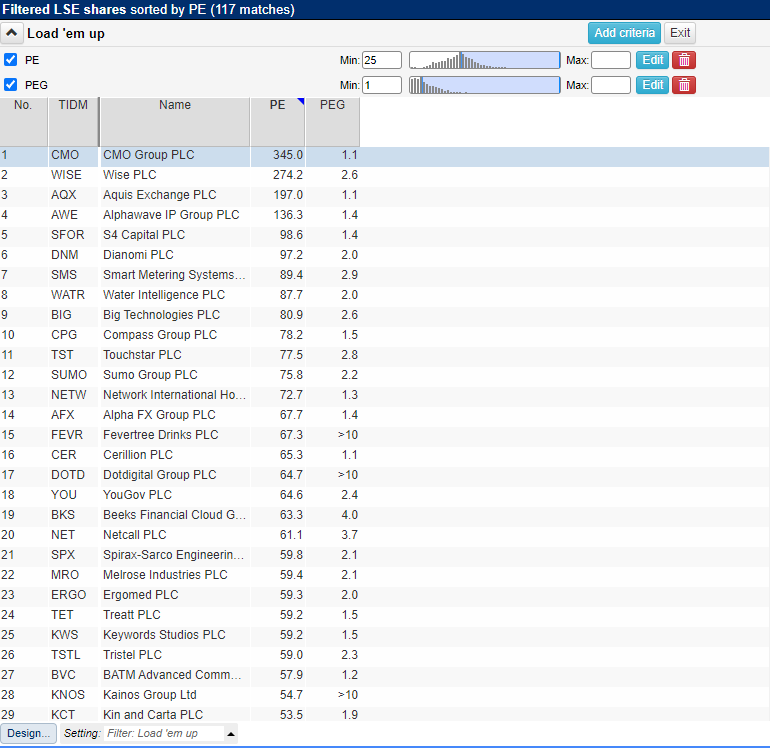Screen dimensions: 770x748
Task: Click the Setting Filter: Load 'em up field
Action: pos(163,733)
